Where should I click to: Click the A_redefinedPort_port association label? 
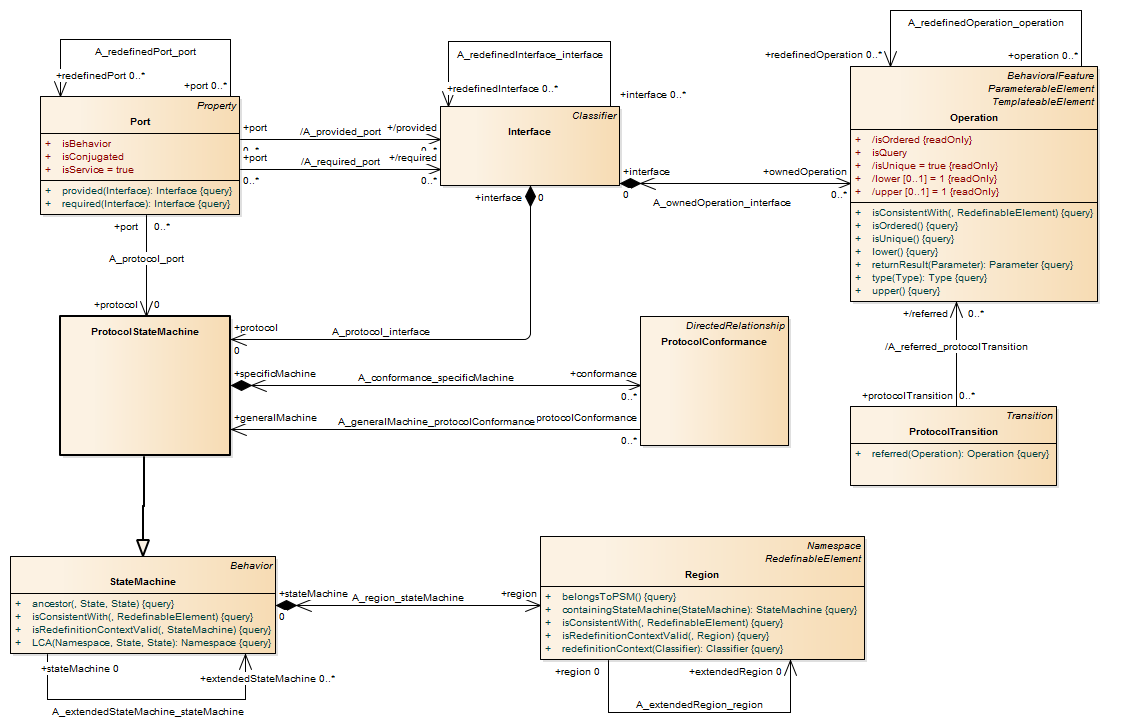coord(145,51)
